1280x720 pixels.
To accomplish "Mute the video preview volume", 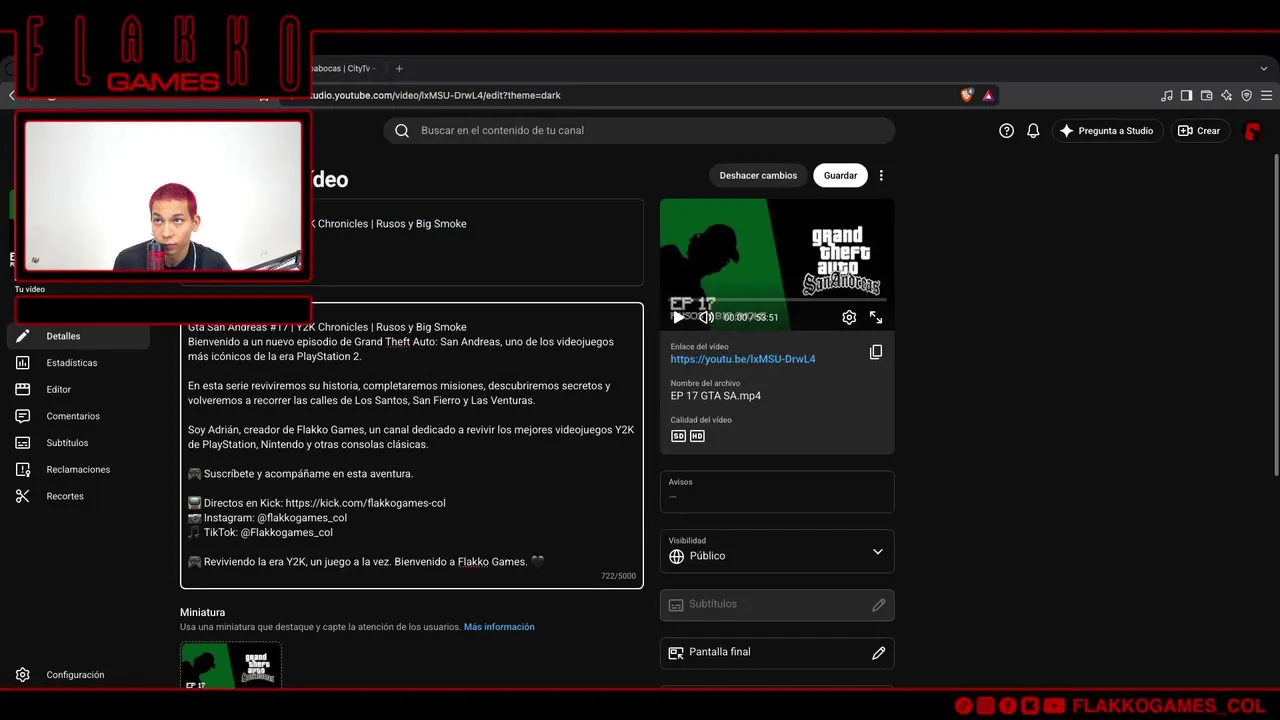I will (706, 317).
